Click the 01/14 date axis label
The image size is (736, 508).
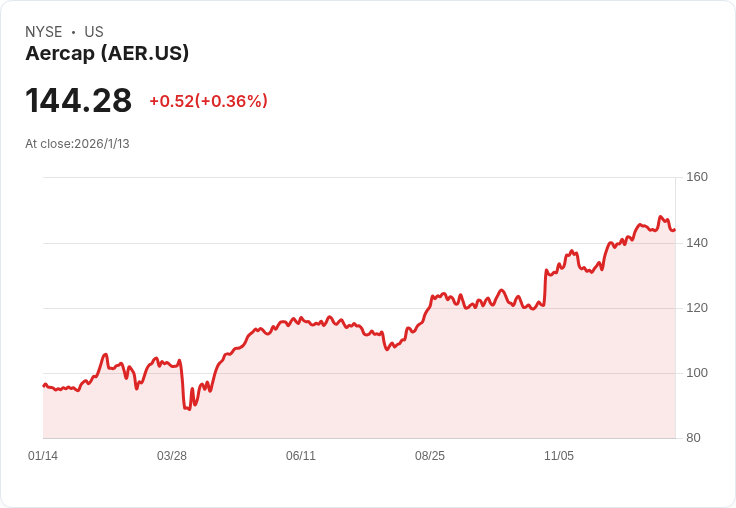(43, 456)
